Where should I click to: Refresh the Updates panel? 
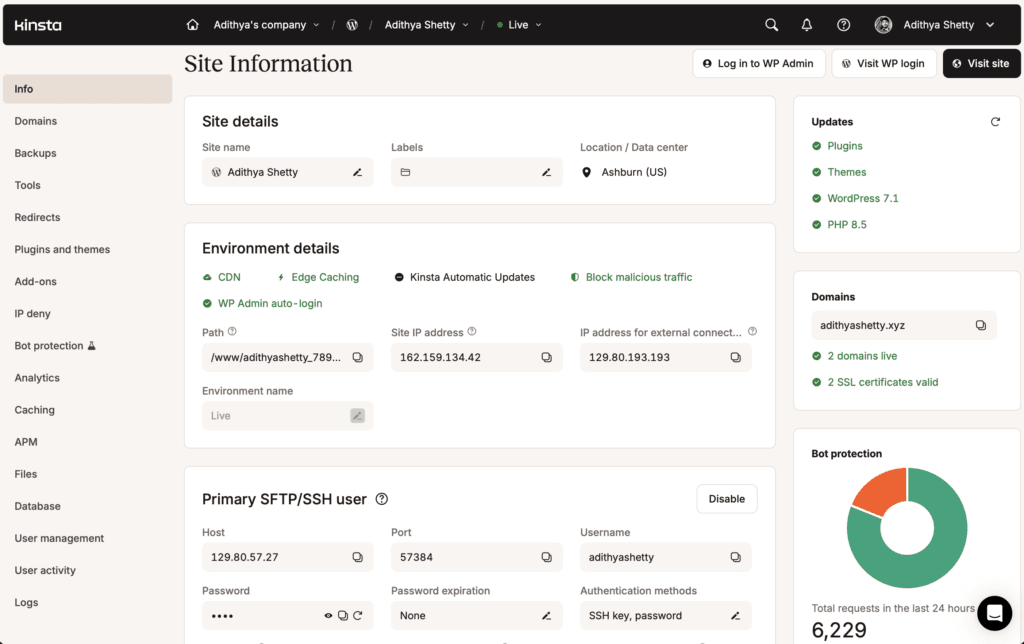pyautogui.click(x=995, y=121)
